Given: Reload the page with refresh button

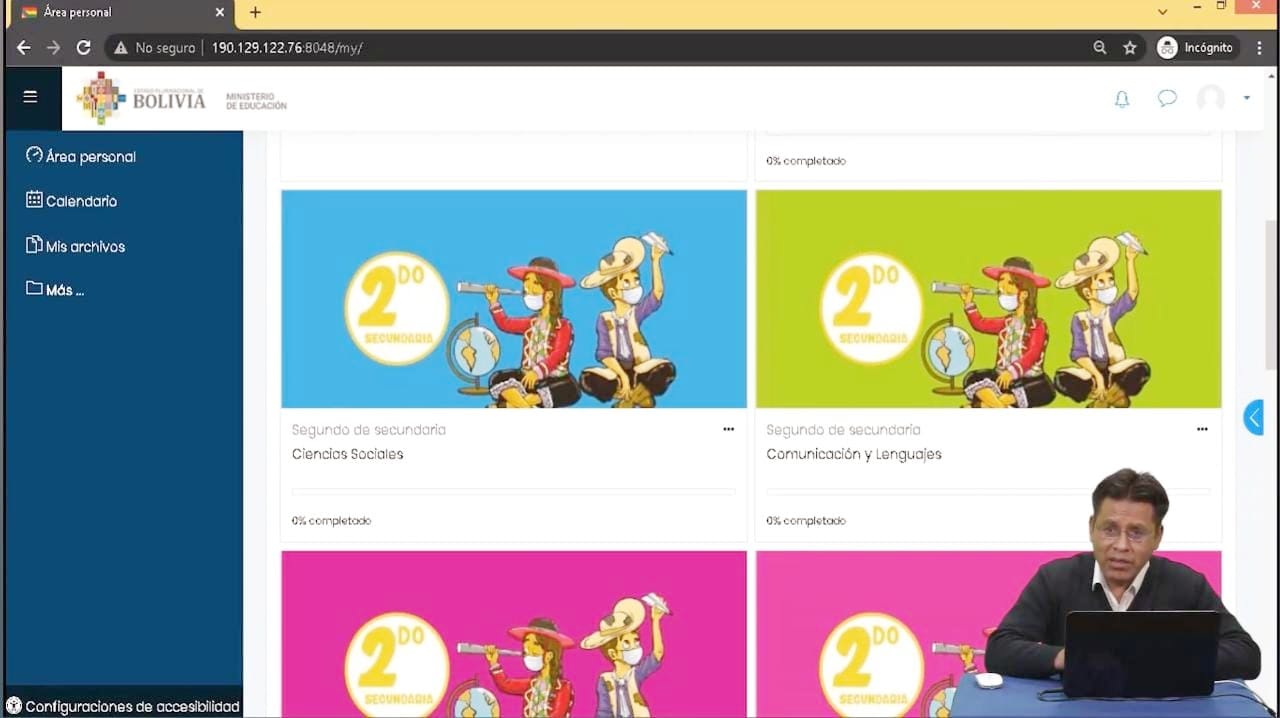Looking at the screenshot, I should pyautogui.click(x=84, y=47).
